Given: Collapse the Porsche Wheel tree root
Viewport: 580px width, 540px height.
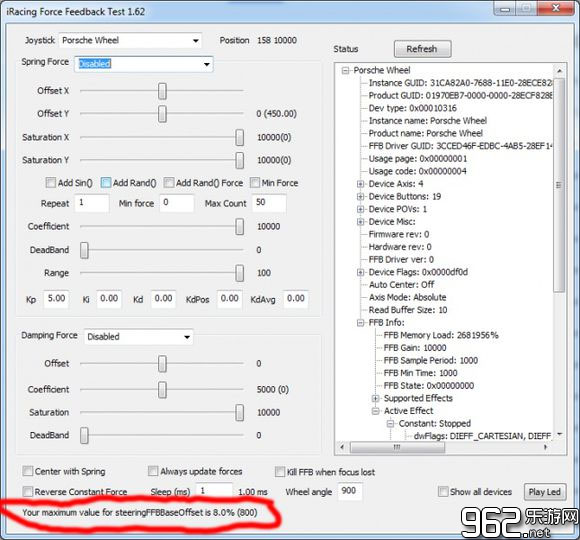Looking at the screenshot, I should (x=345, y=71).
